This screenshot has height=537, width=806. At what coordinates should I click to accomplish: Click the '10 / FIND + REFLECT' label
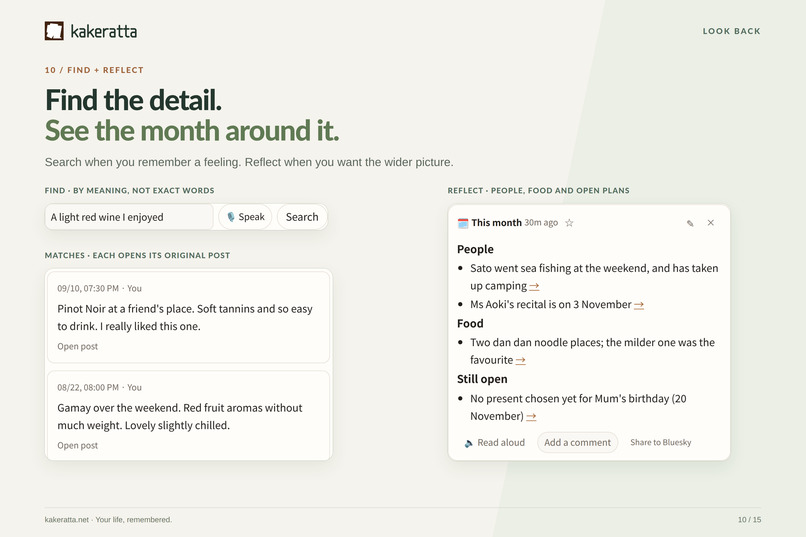pyautogui.click(x=94, y=70)
